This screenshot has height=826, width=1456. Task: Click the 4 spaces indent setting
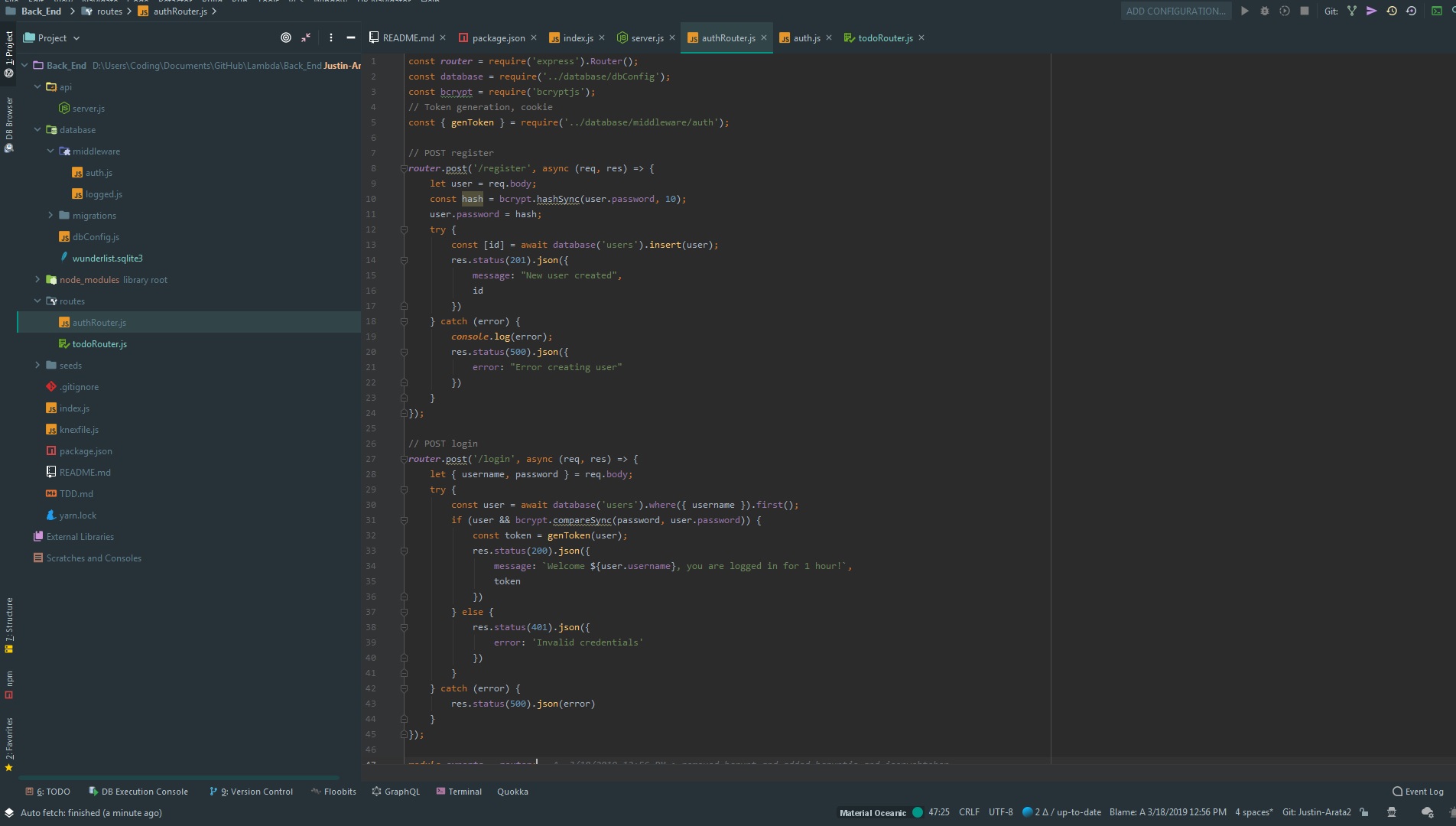pyautogui.click(x=1254, y=812)
